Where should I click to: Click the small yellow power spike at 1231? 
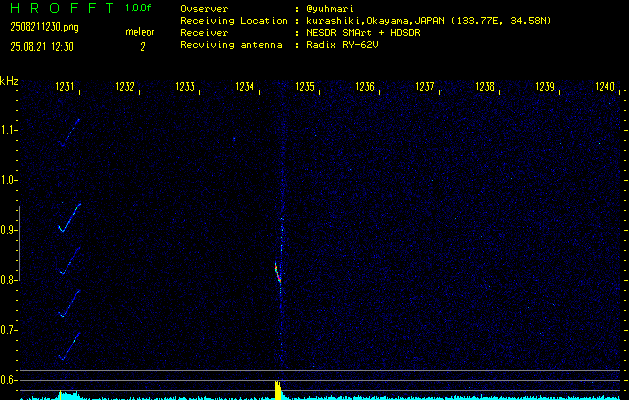point(60,395)
